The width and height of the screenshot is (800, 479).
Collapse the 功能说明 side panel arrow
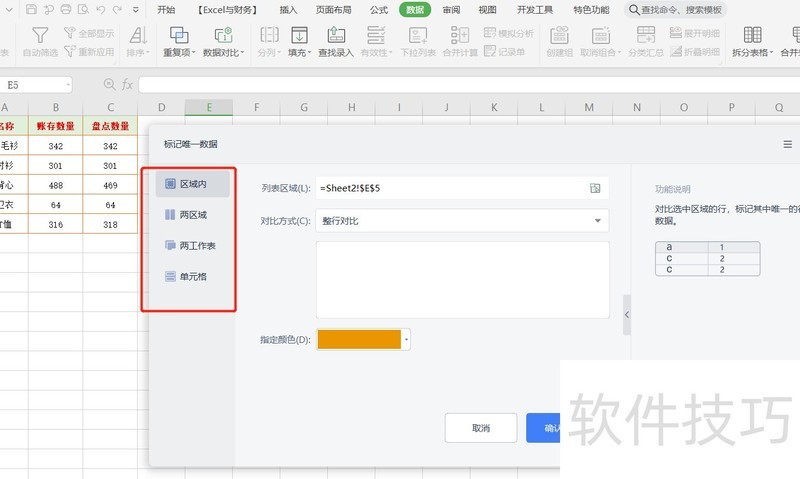[x=626, y=314]
